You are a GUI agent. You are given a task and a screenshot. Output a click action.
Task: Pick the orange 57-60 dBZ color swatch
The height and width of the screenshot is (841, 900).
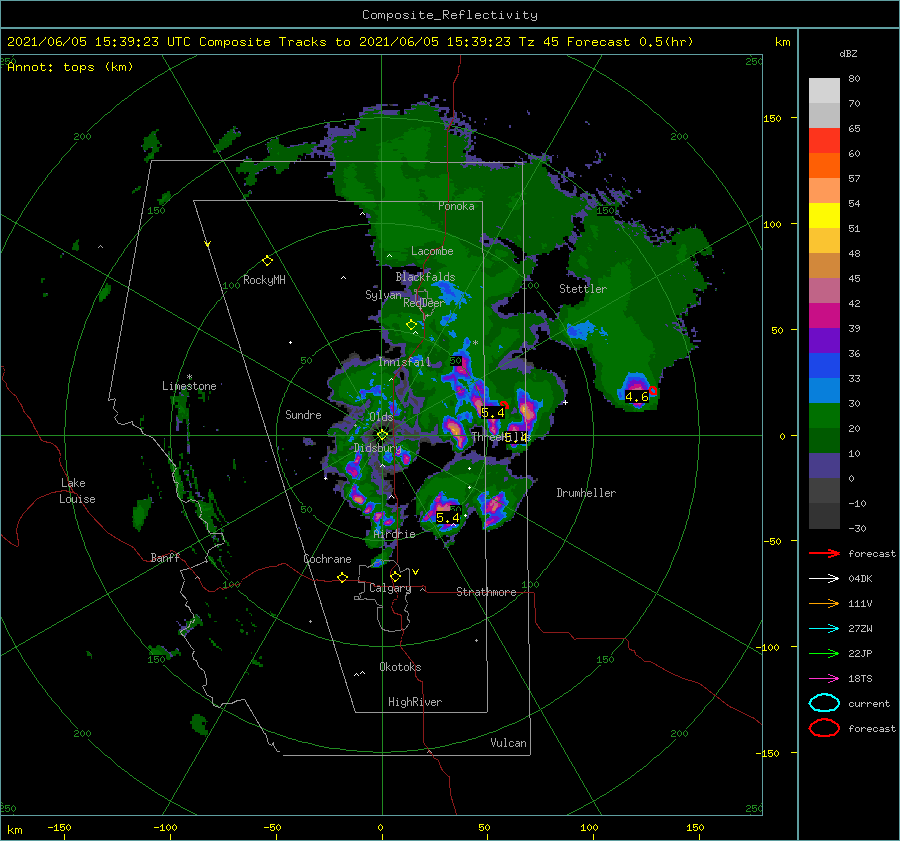pyautogui.click(x=824, y=166)
